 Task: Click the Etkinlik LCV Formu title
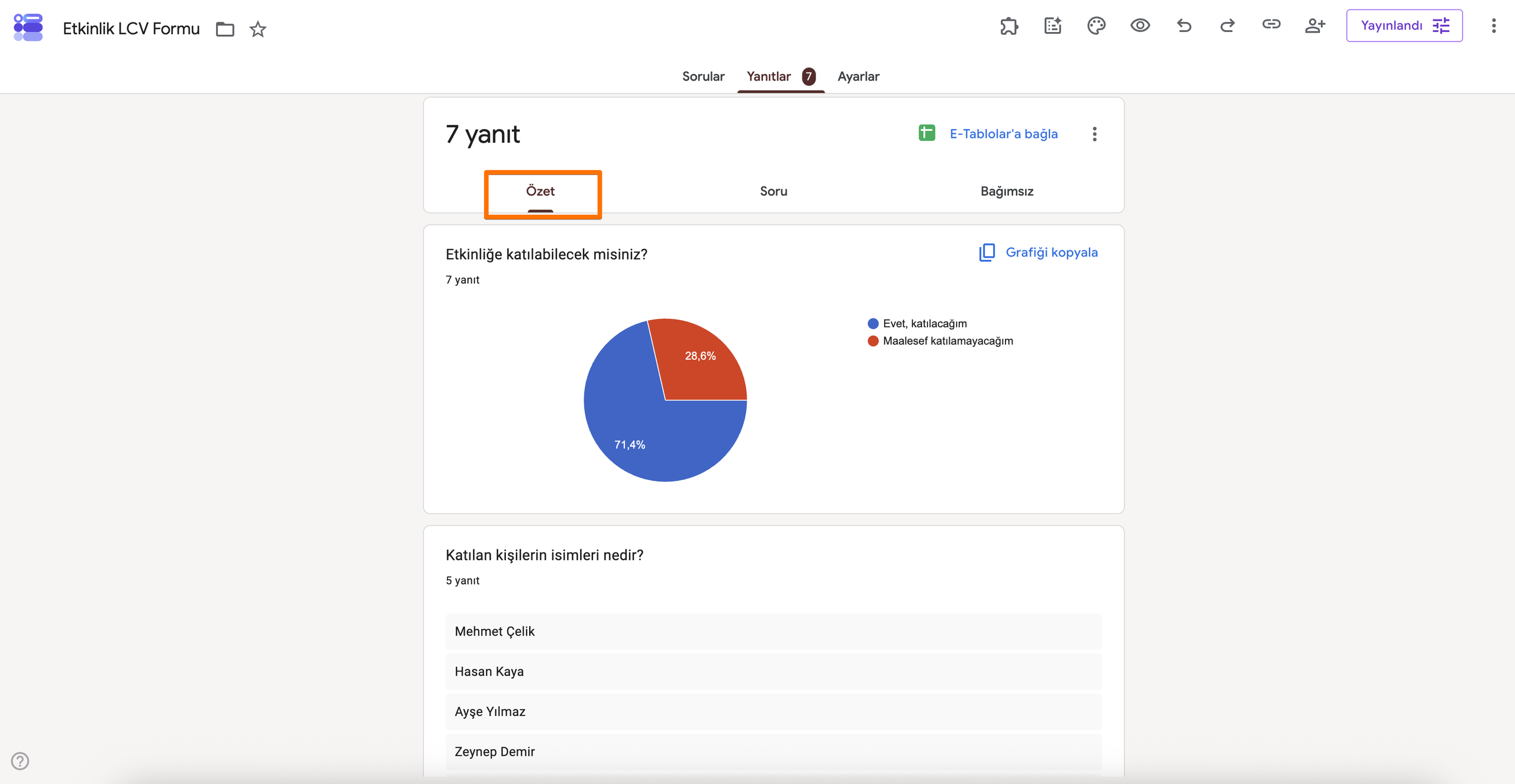click(131, 29)
